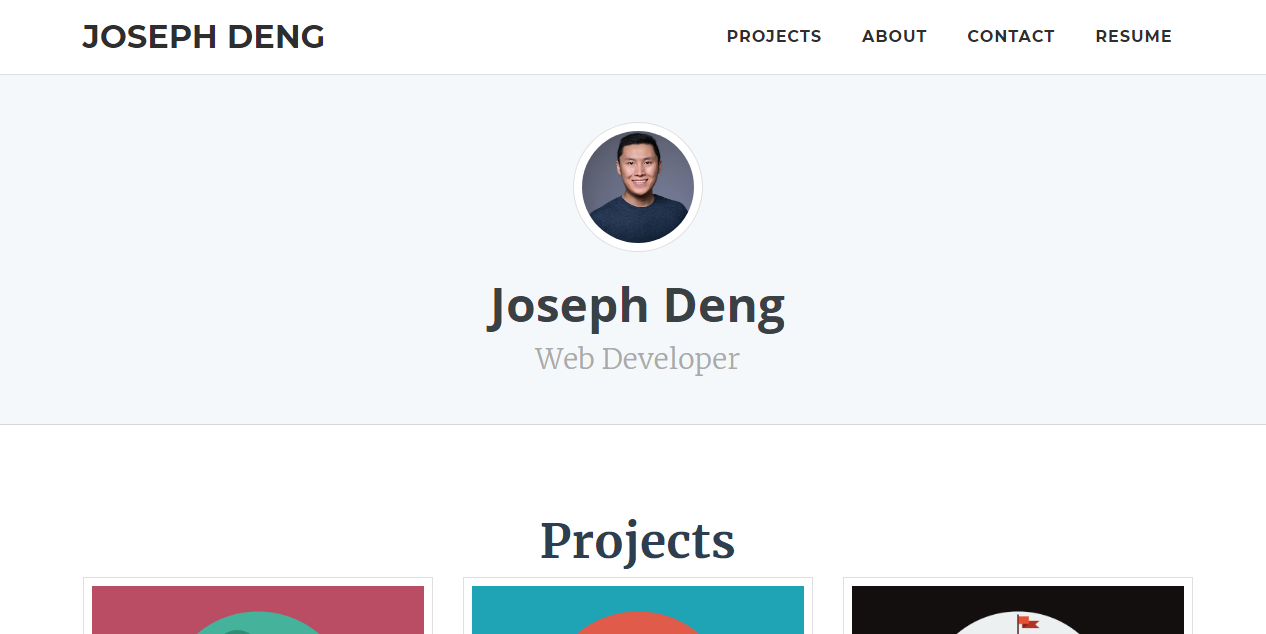This screenshot has height=634, width=1266.
Task: Click the circular profile photo
Action: tap(638, 186)
